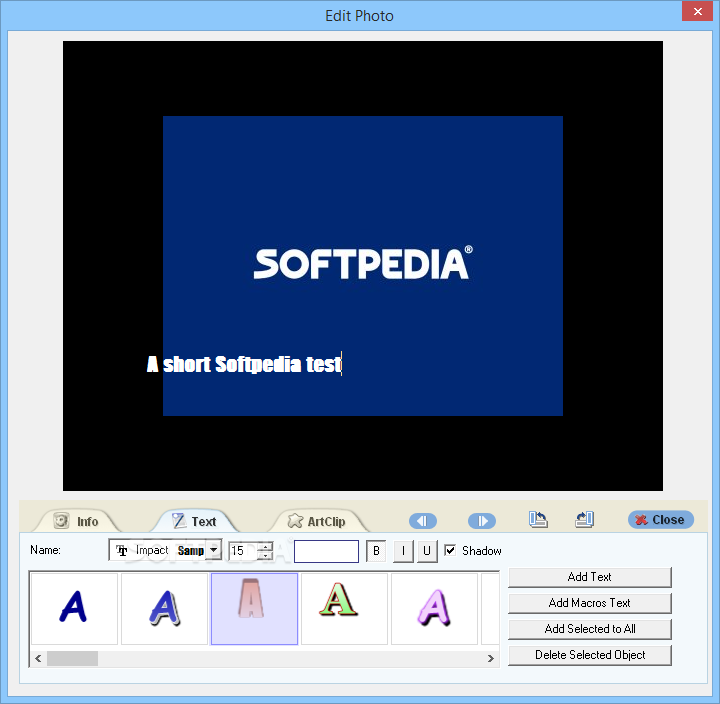Open the text color swatch box
Image resolution: width=720 pixels, height=704 pixels.
pos(326,551)
